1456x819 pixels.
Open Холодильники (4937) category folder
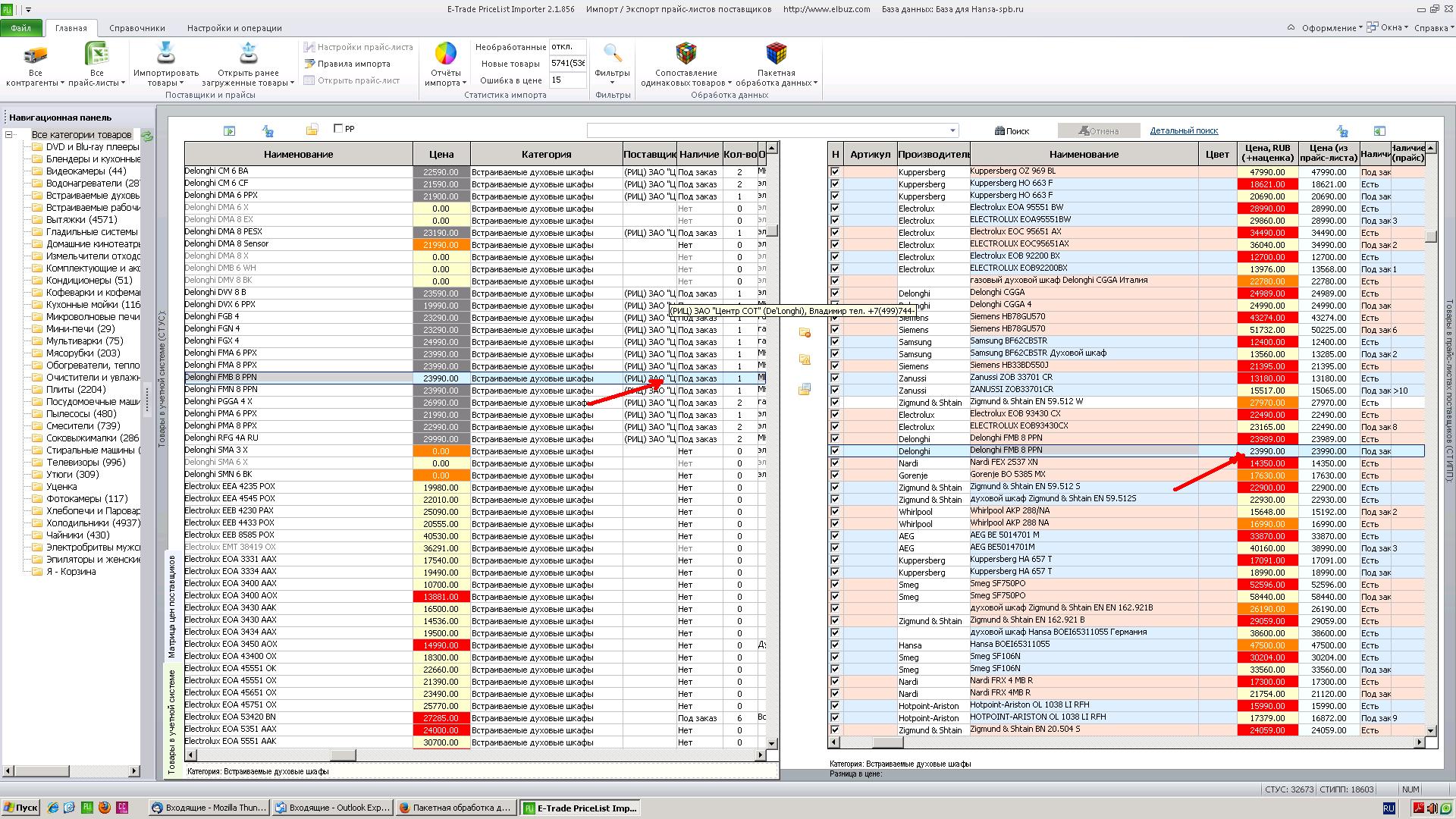[x=86, y=523]
